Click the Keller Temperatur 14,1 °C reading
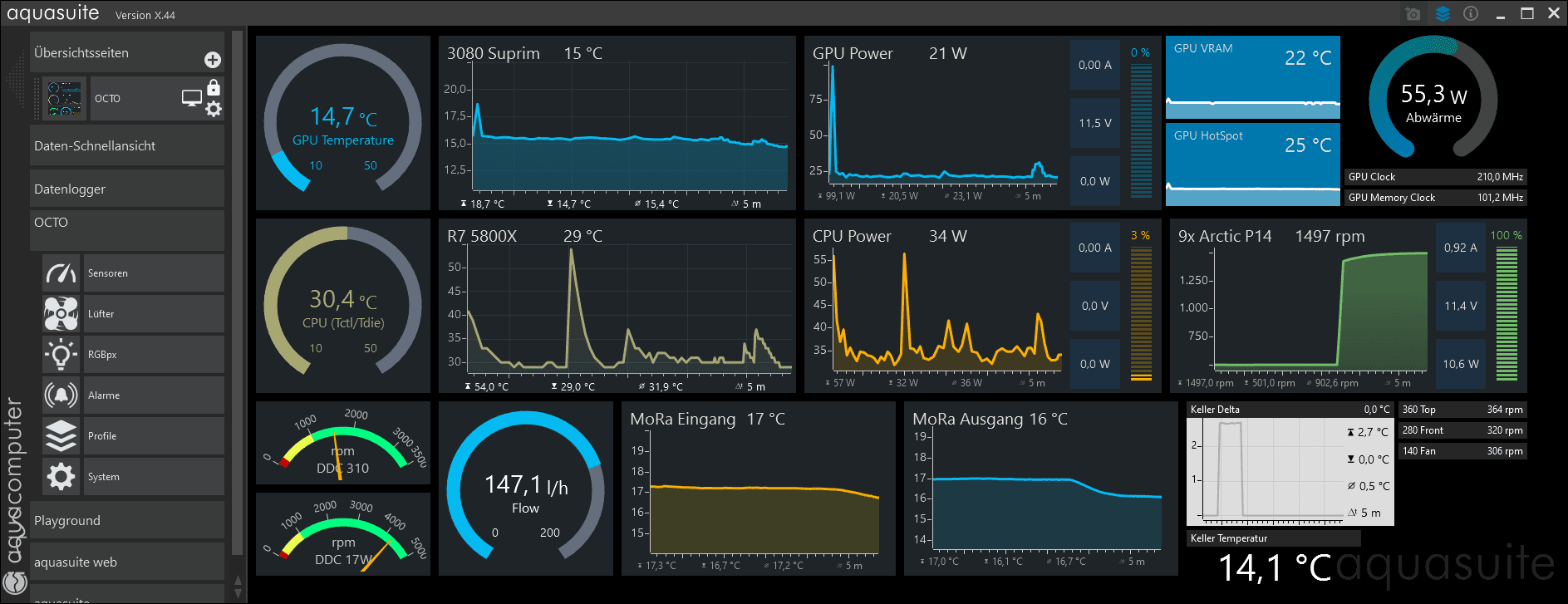This screenshot has width=1568, height=604. click(x=1274, y=568)
